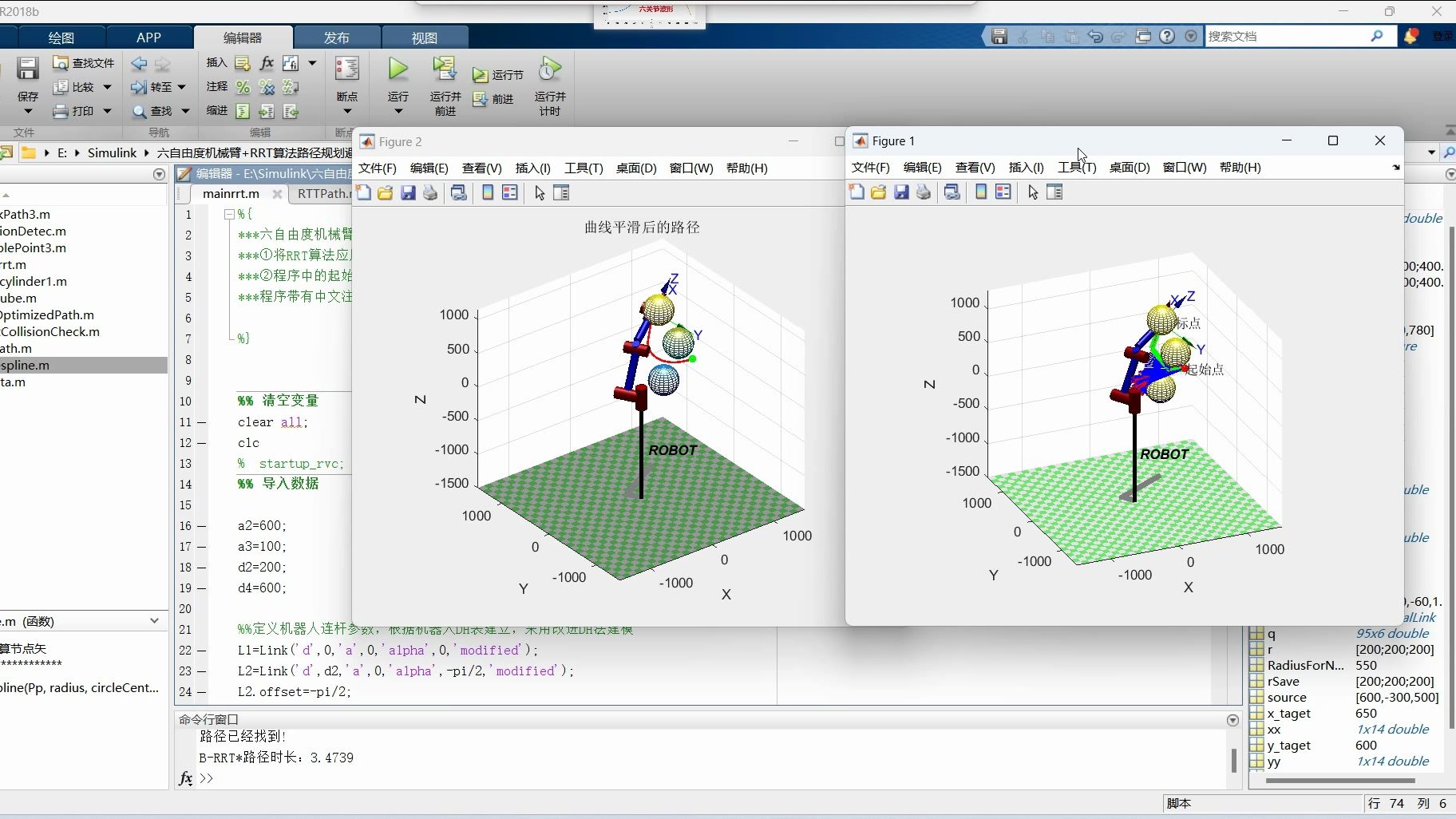Screen dimensions: 1456x819
Task: Click the Find Files (查找文件) icon
Action: tap(61, 63)
